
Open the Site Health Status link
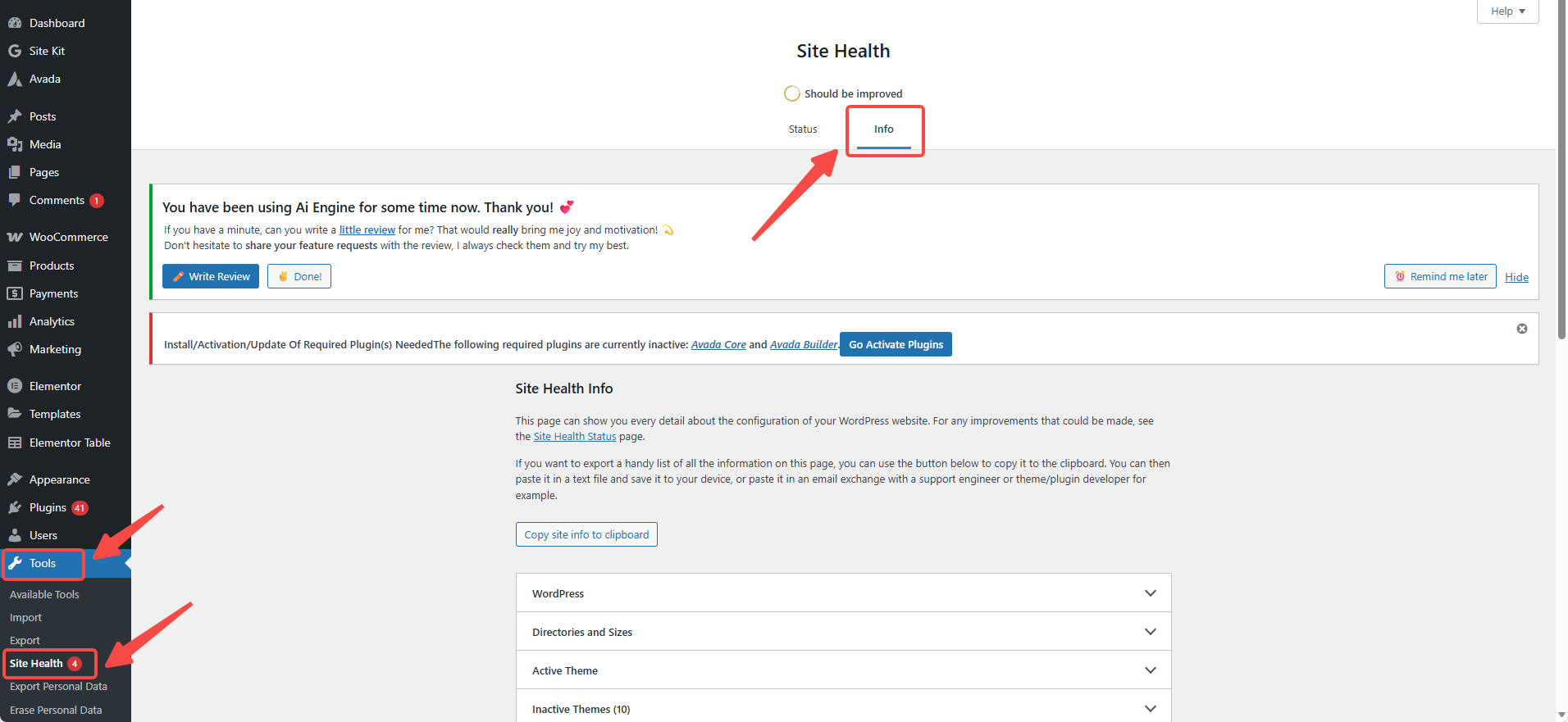574,437
